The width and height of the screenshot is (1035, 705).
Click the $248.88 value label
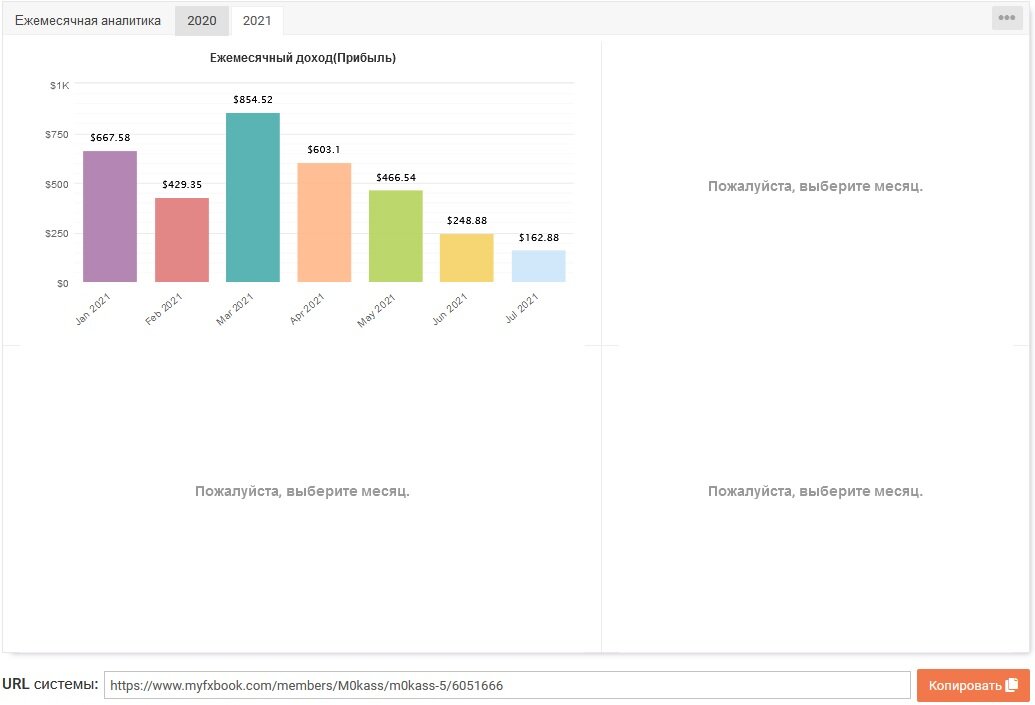point(467,220)
